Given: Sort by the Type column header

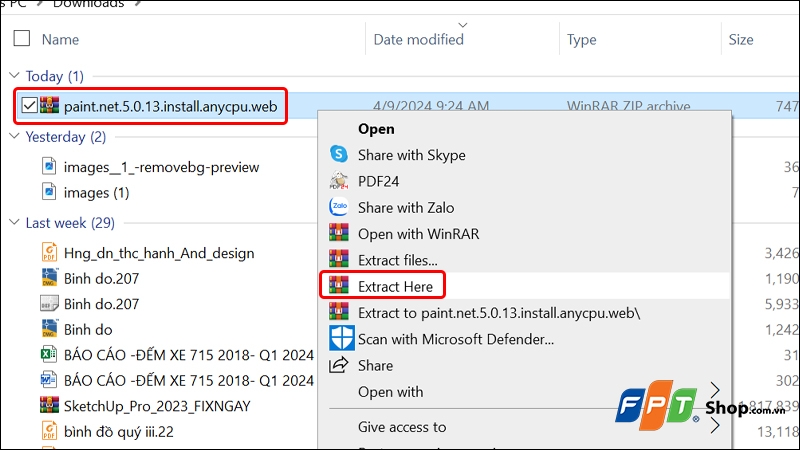Looking at the screenshot, I should click(x=581, y=39).
